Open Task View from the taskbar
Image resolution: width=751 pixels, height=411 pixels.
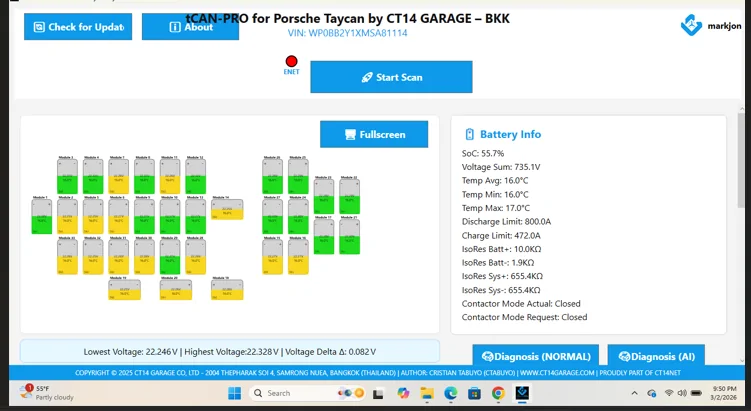tap(378, 394)
